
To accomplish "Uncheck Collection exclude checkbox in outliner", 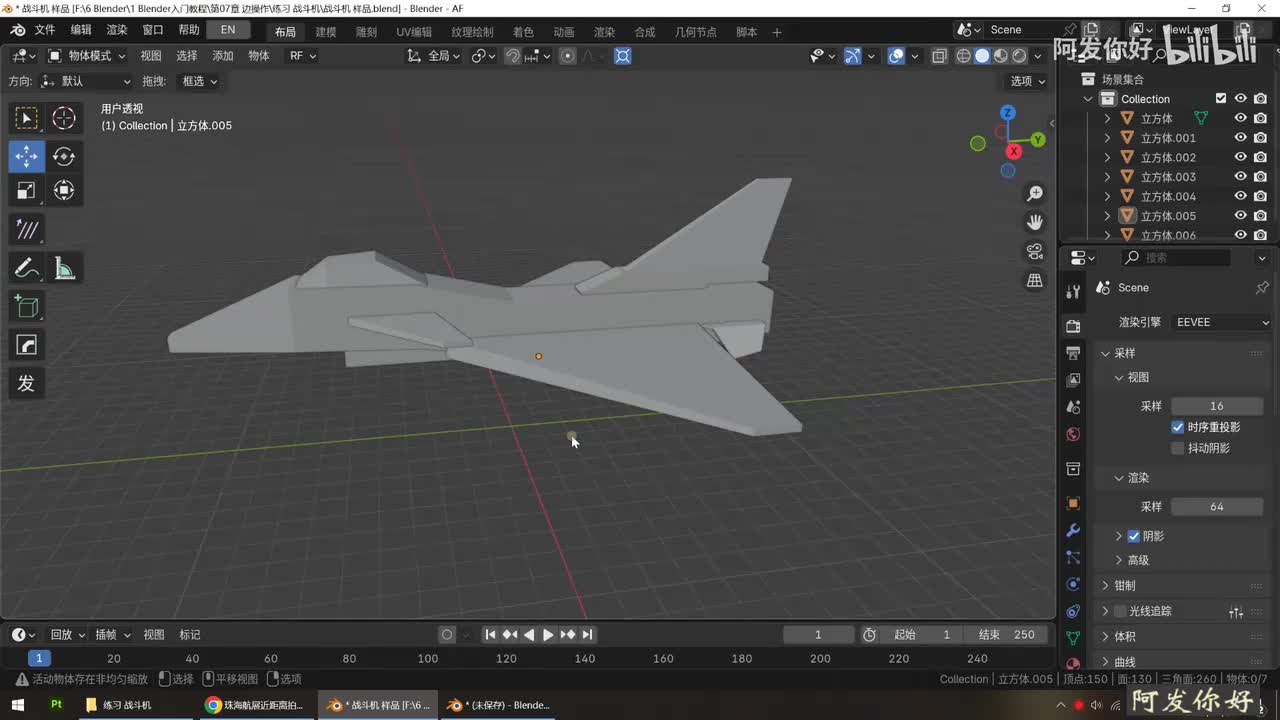I will pyautogui.click(x=1221, y=98).
